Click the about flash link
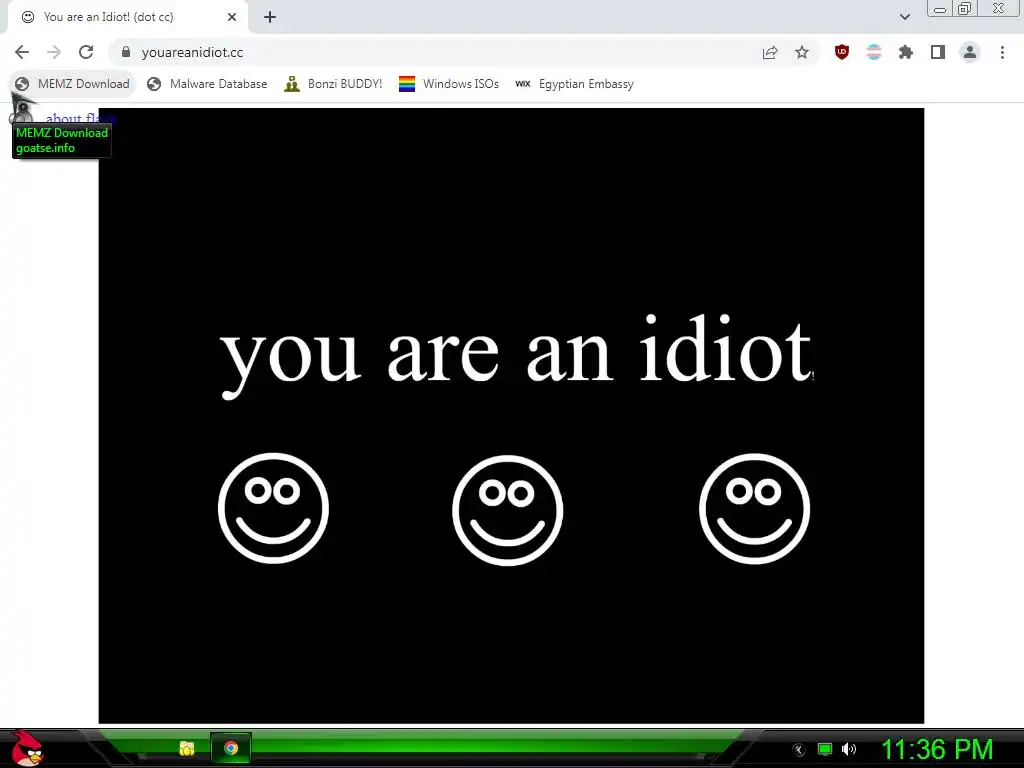 (80, 118)
